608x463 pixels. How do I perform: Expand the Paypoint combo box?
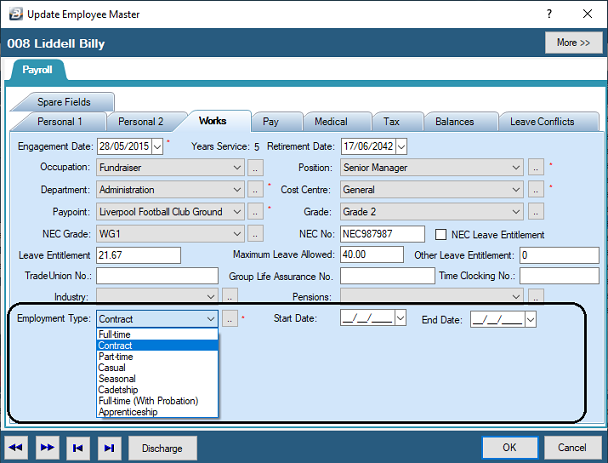tap(237, 212)
